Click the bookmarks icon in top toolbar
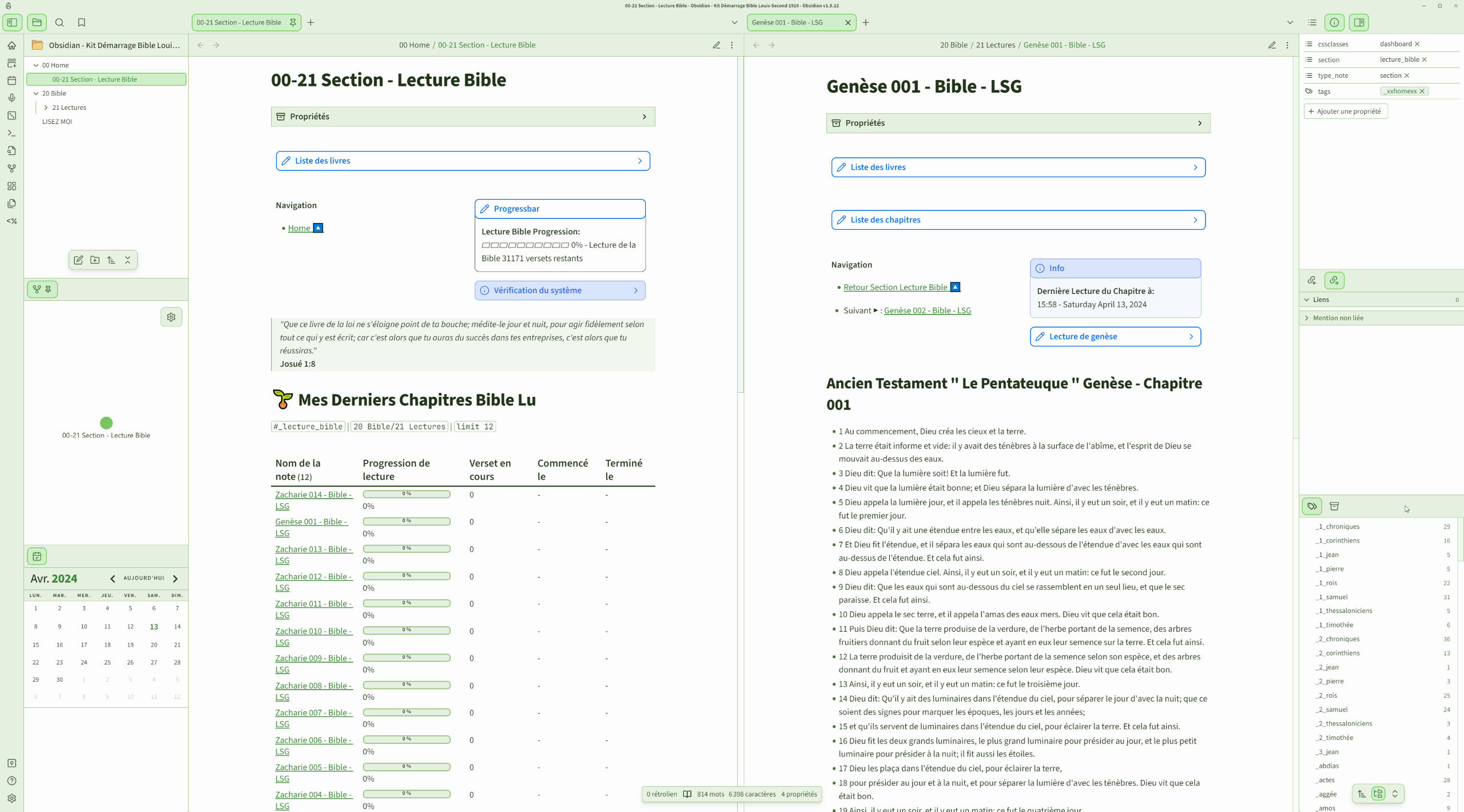The image size is (1464, 812). pos(81,22)
